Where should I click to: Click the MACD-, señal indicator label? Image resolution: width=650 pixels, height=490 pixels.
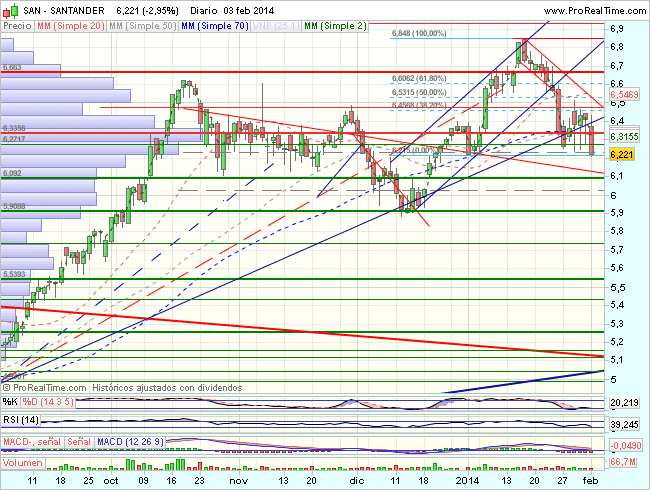pyautogui.click(x=32, y=442)
